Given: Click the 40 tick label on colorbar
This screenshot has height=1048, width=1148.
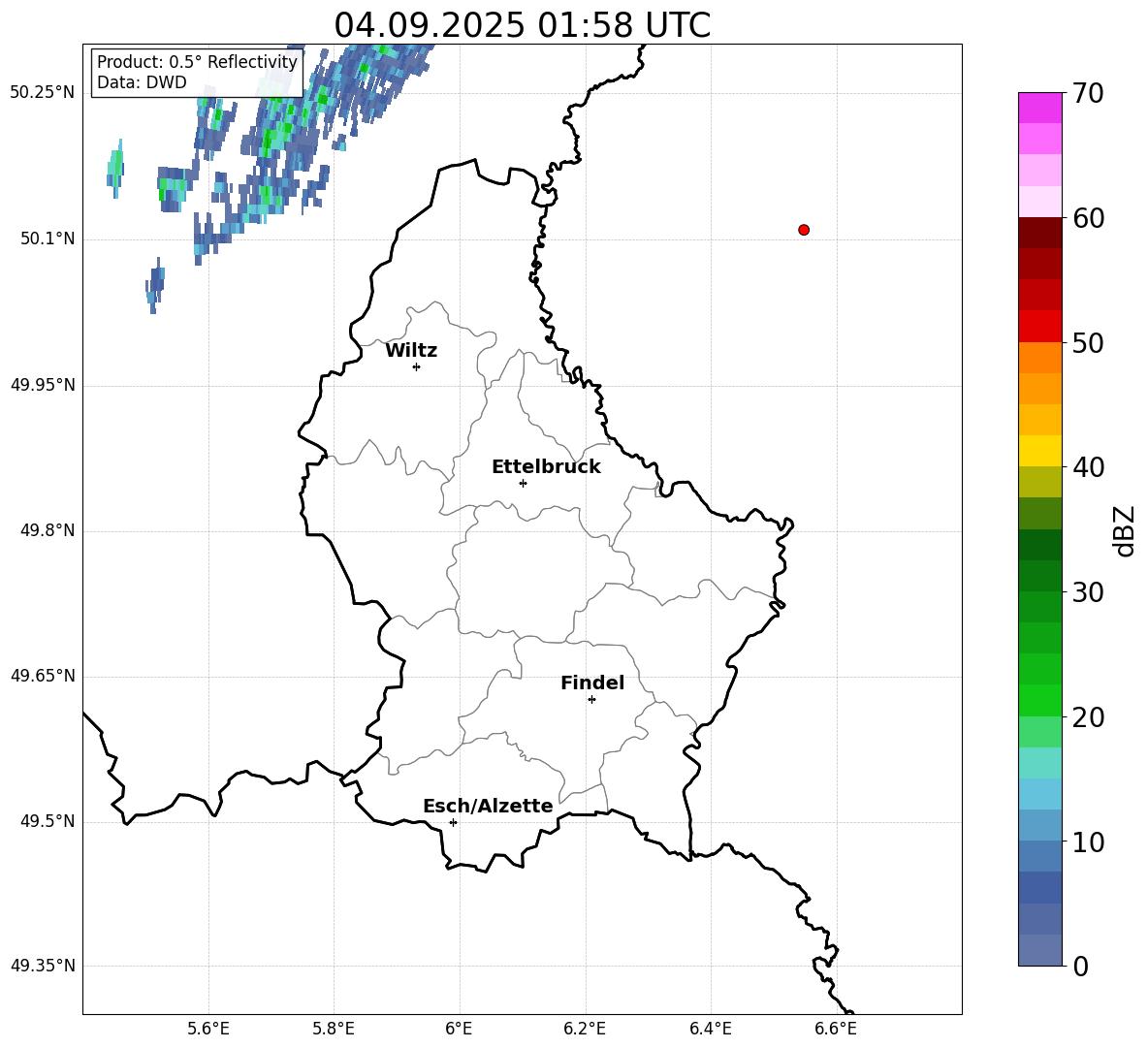Looking at the screenshot, I should click(1088, 467).
